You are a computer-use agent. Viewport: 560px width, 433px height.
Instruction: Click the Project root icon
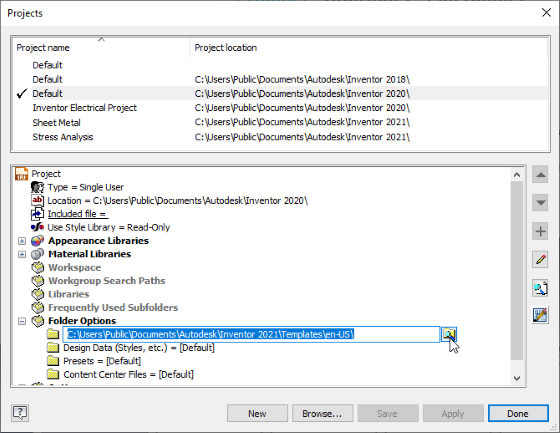pyautogui.click(x=21, y=174)
